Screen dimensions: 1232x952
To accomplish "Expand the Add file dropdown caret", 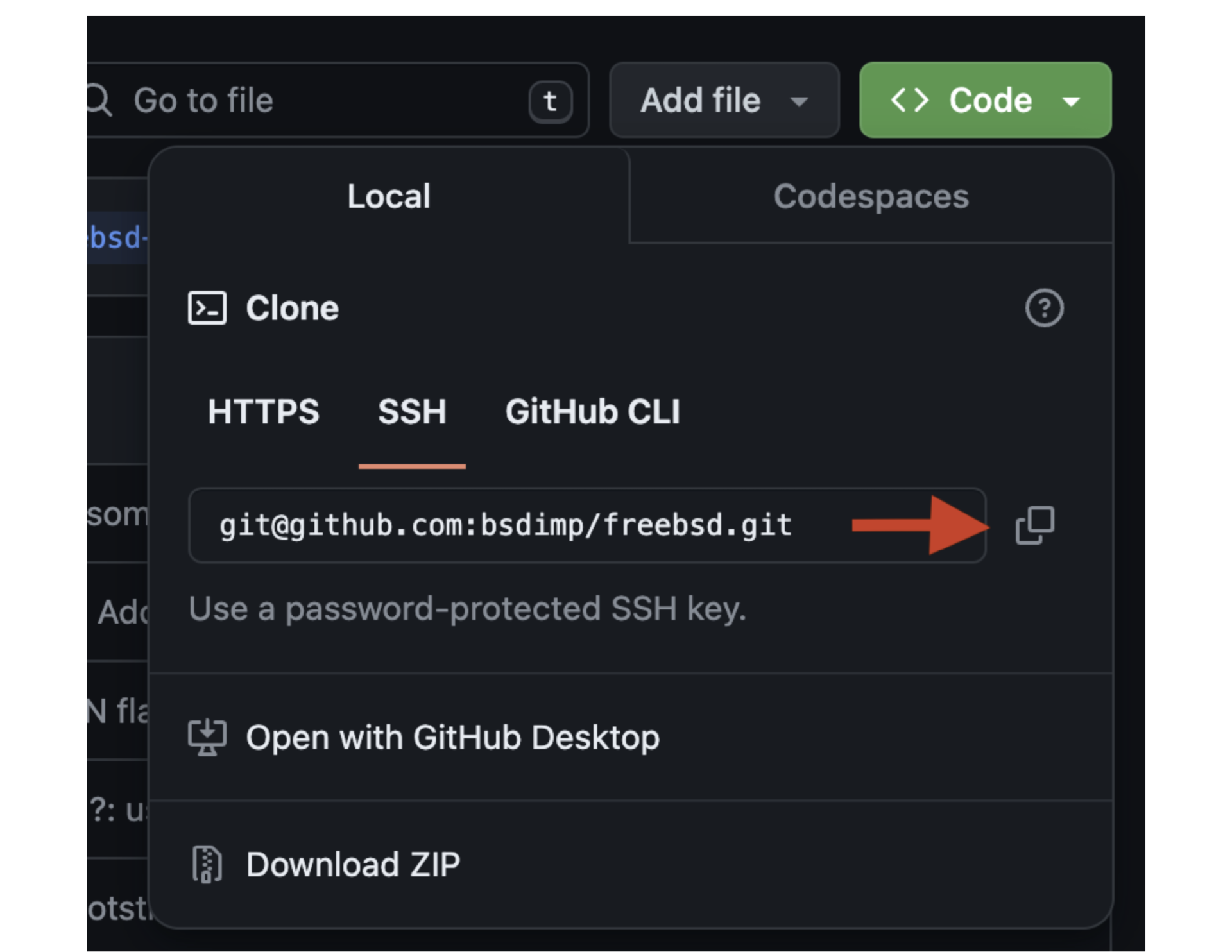I will point(799,101).
